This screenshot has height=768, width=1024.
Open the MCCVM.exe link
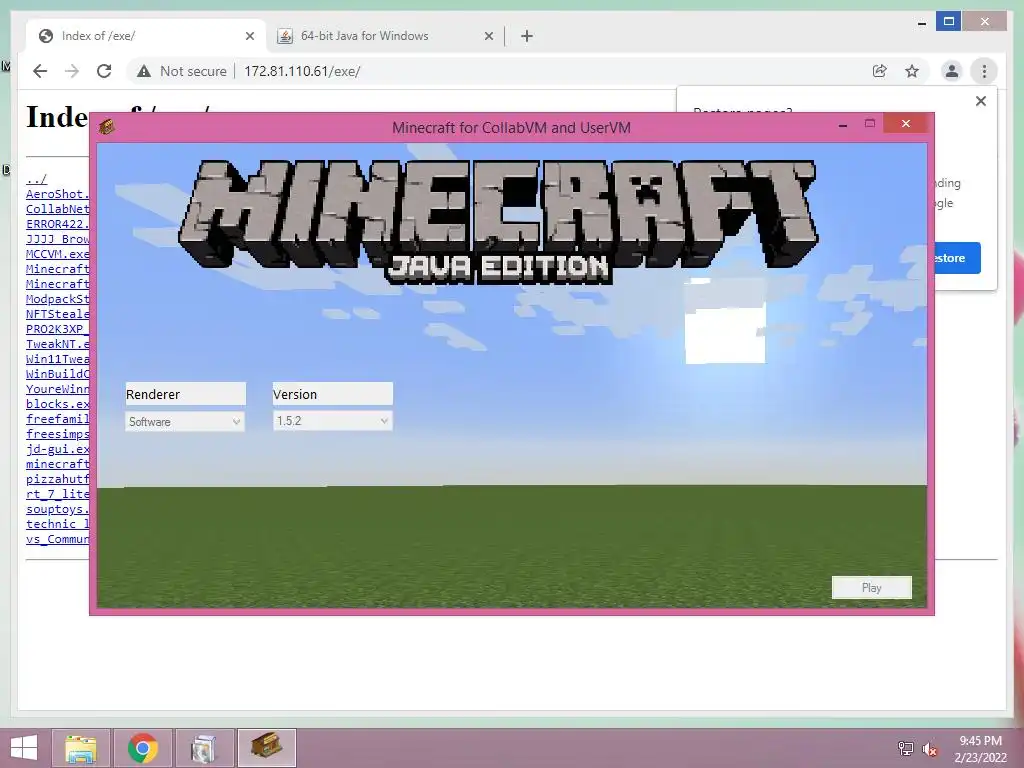pyautogui.click(x=57, y=254)
